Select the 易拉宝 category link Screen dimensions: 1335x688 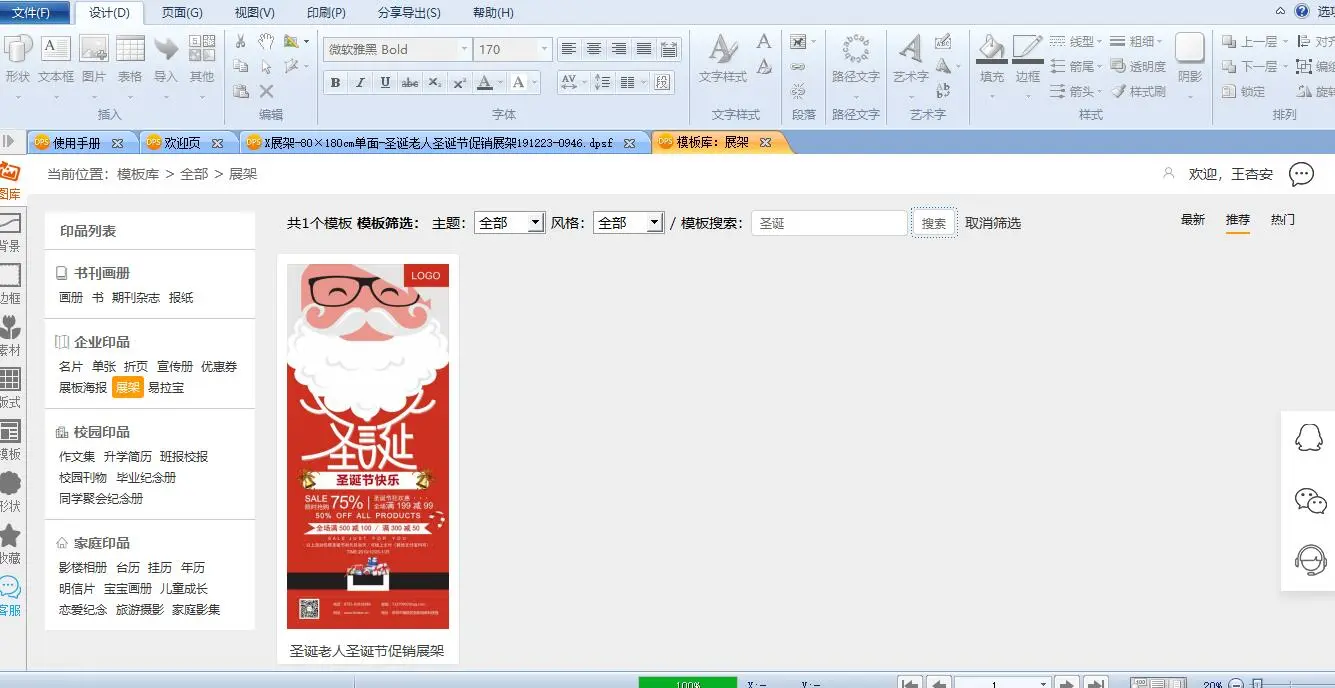point(166,387)
